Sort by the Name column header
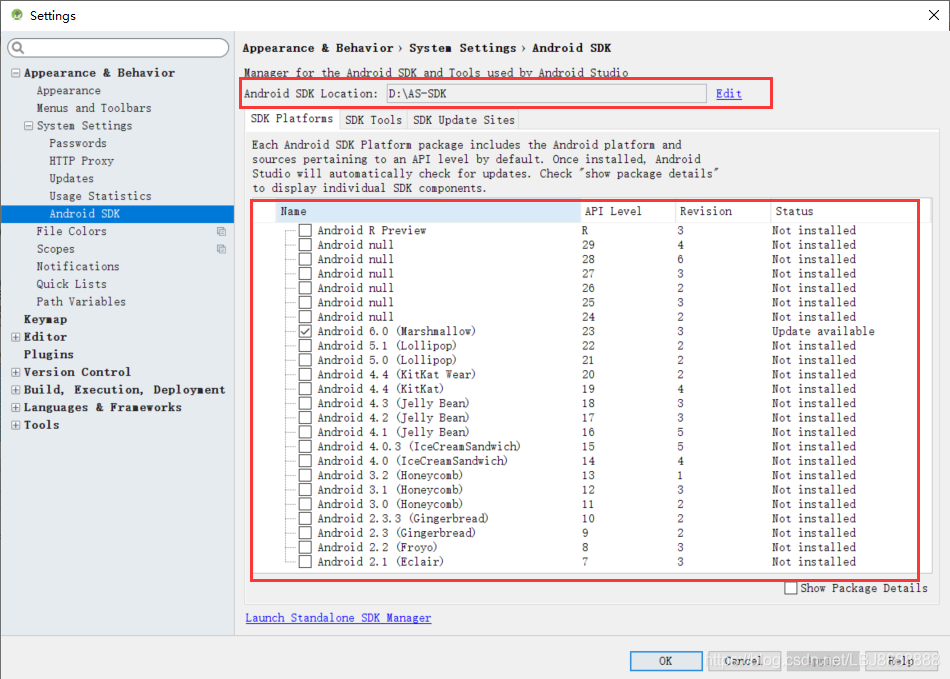The width and height of the screenshot is (950, 679). point(427,211)
